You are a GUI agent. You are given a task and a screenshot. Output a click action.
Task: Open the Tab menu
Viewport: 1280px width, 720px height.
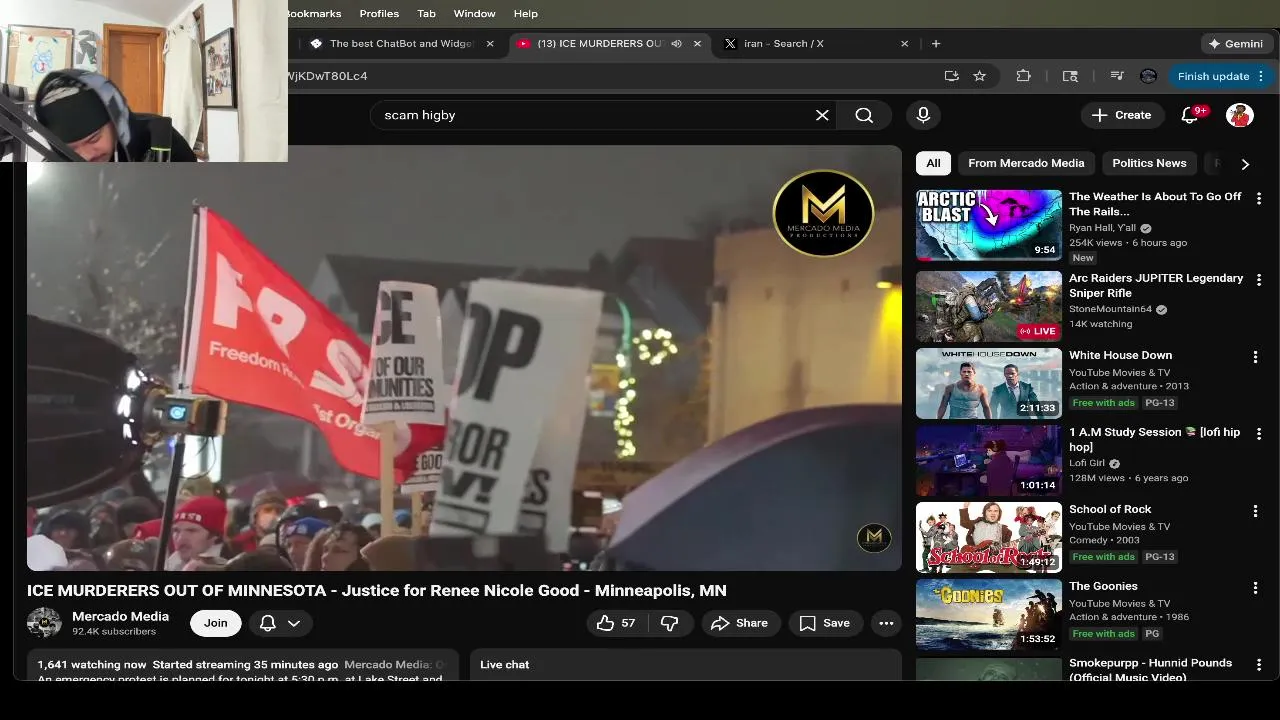click(426, 14)
